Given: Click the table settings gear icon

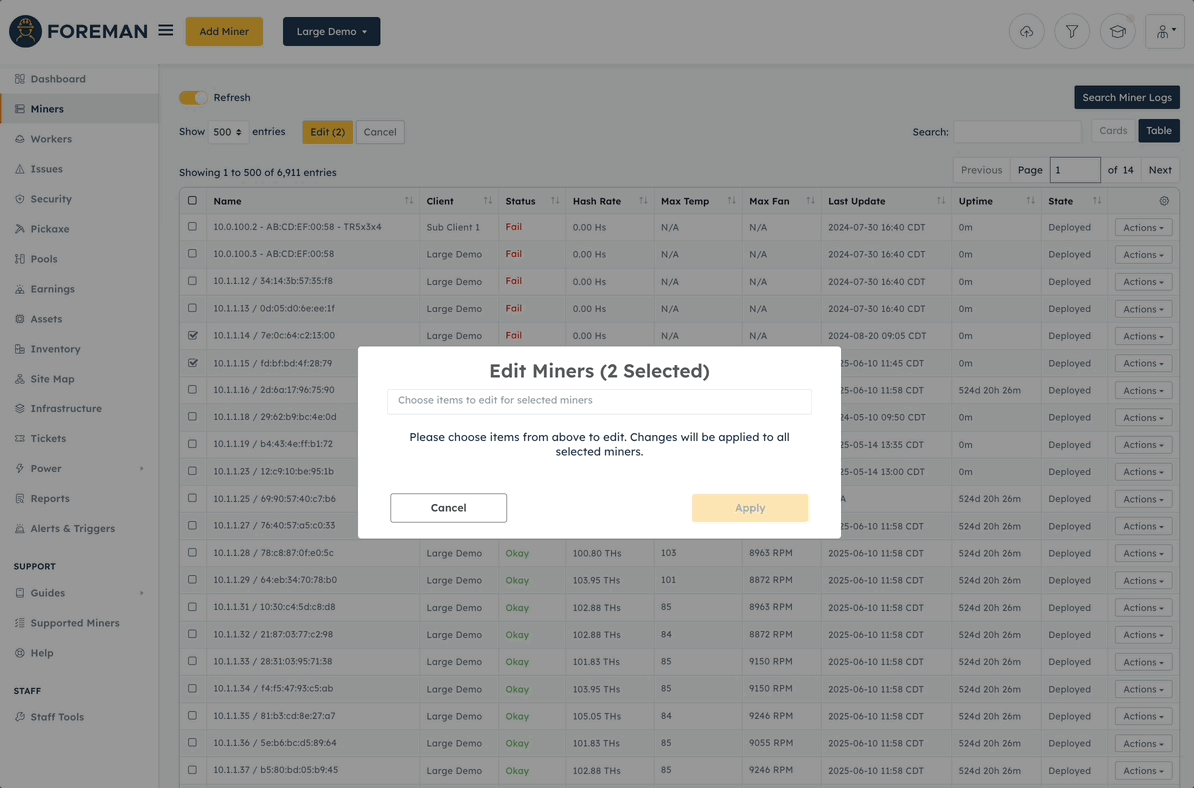Looking at the screenshot, I should (x=1164, y=201).
